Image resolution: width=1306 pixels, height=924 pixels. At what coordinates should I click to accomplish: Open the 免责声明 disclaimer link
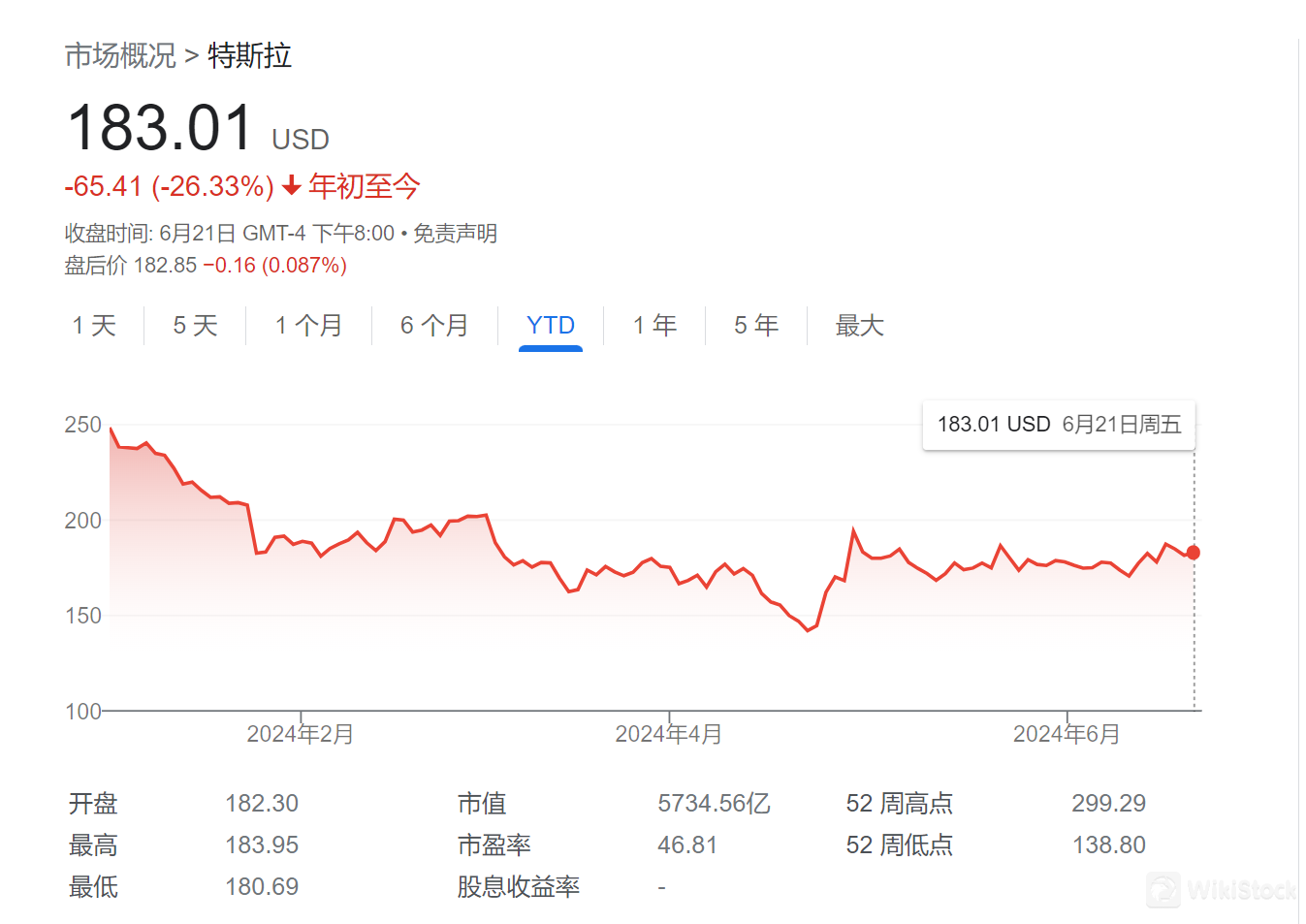[455, 234]
